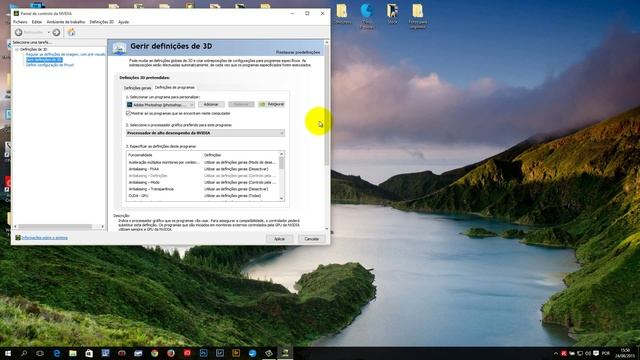The width and height of the screenshot is (640, 360).
Task: Select the Antialiasing - FXAA row
Action: (x=203, y=169)
